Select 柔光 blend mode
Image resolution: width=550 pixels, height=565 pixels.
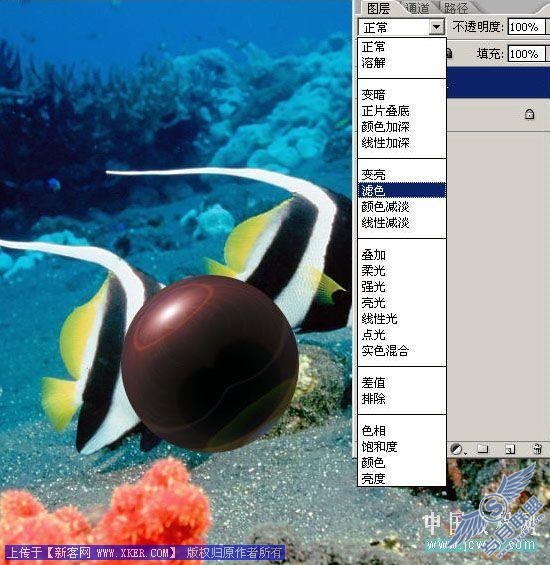pyautogui.click(x=373, y=271)
